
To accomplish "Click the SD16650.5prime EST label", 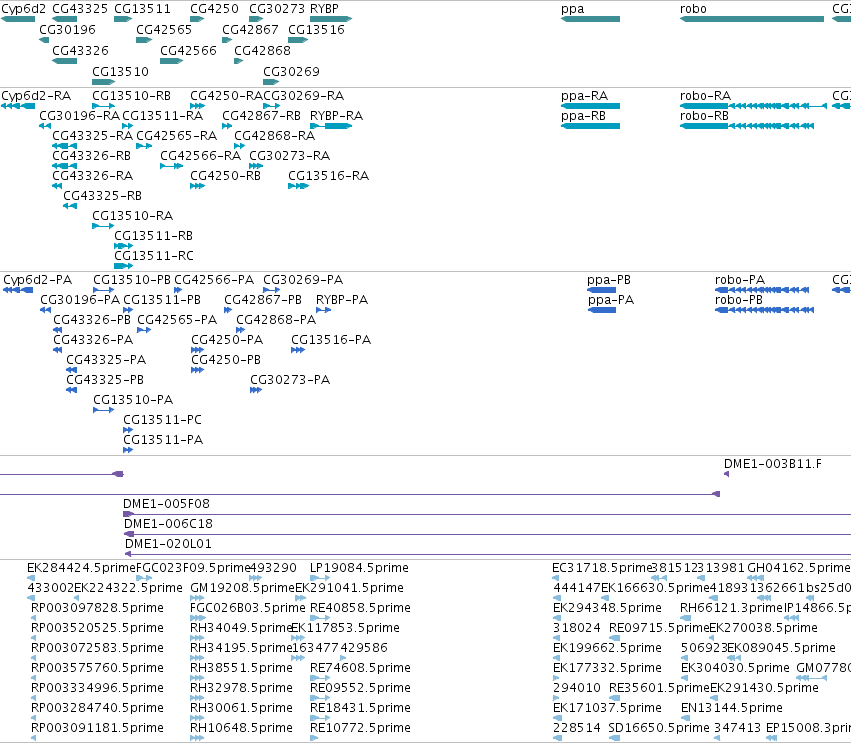I will point(659,728).
